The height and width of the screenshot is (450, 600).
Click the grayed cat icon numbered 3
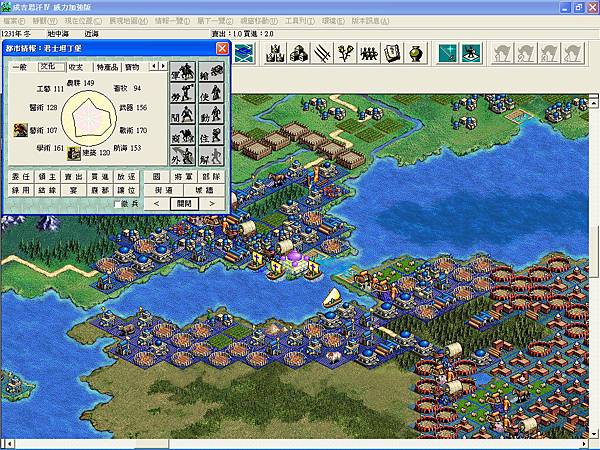coord(549,53)
